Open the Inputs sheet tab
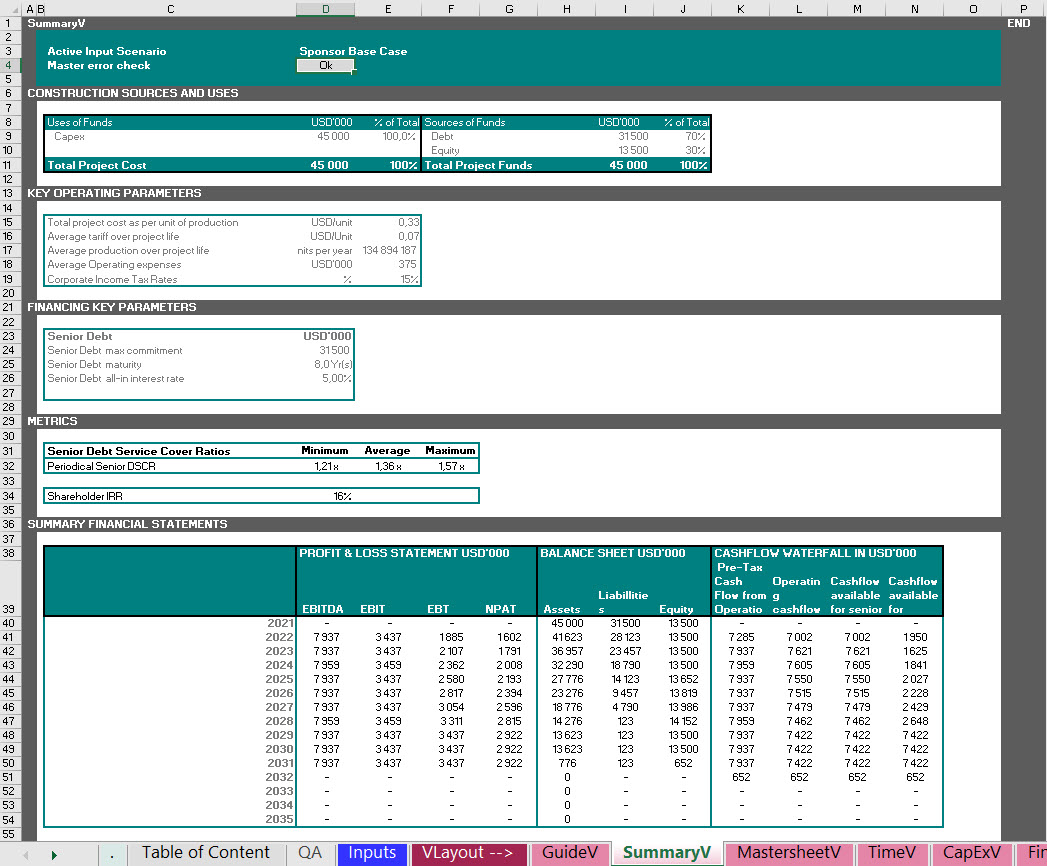Screen dimensions: 1047x866 (x=372, y=853)
